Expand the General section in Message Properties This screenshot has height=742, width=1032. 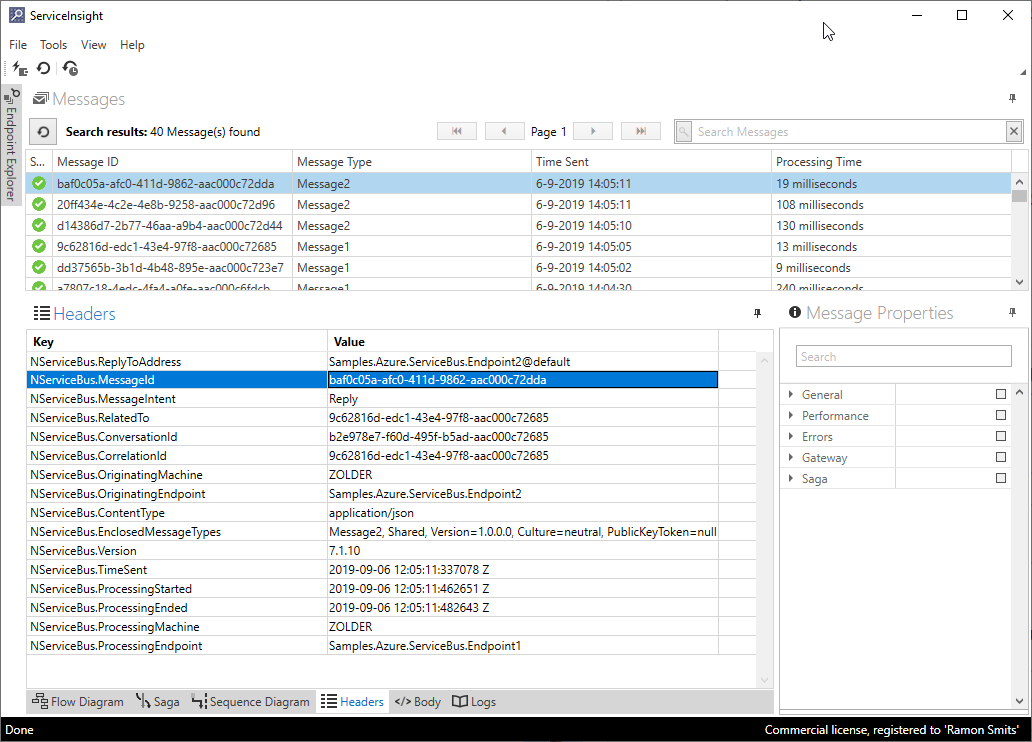[793, 394]
